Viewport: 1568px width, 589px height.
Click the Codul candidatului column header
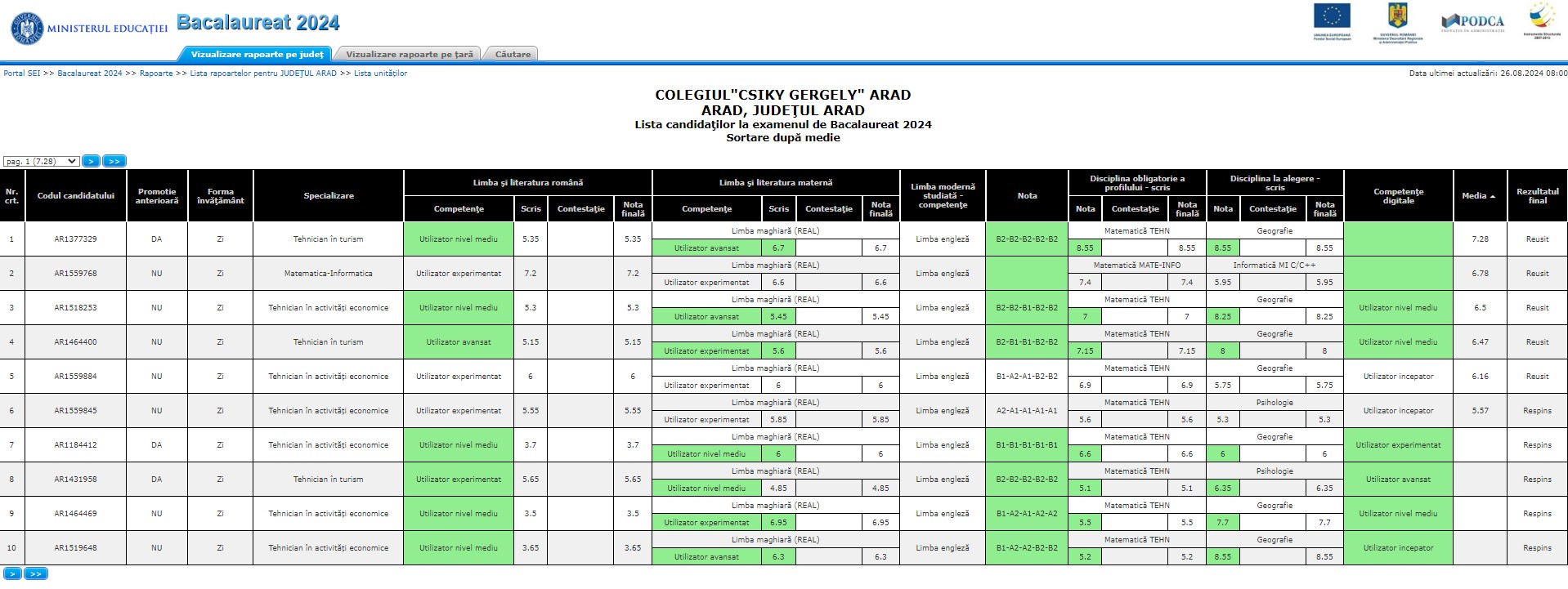click(x=76, y=196)
